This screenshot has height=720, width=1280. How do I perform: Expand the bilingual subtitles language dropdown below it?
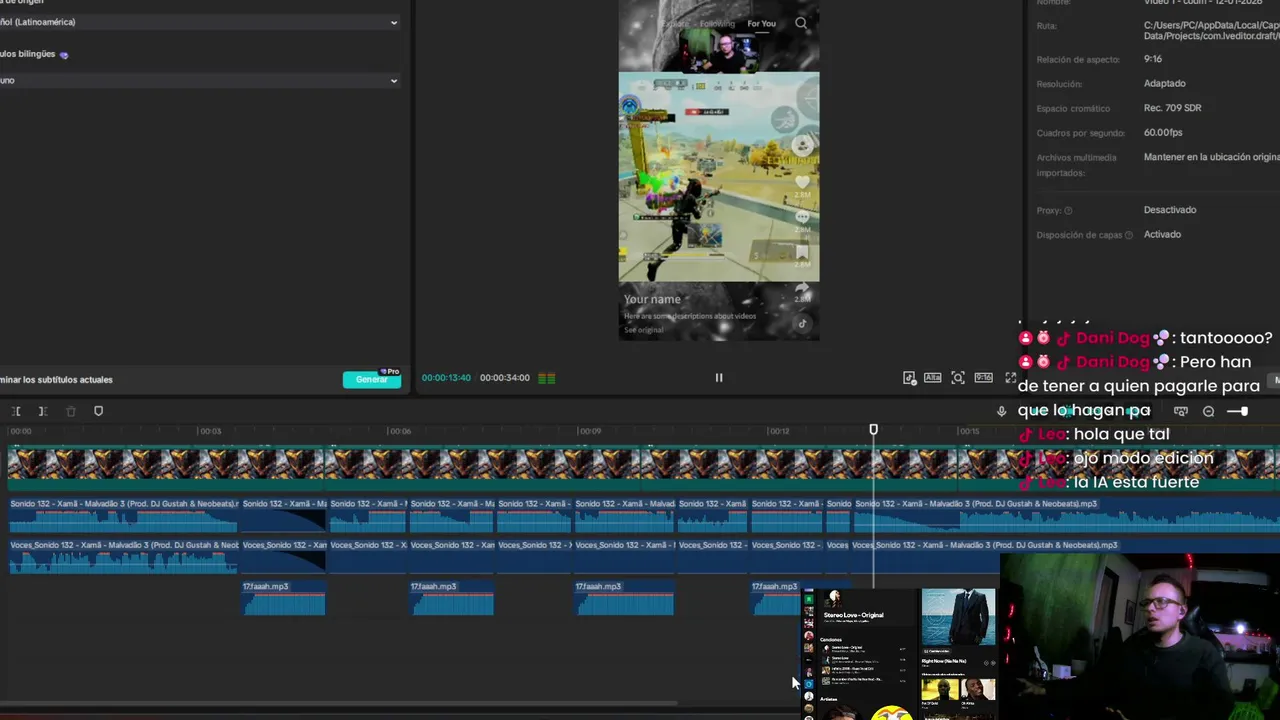200,80
